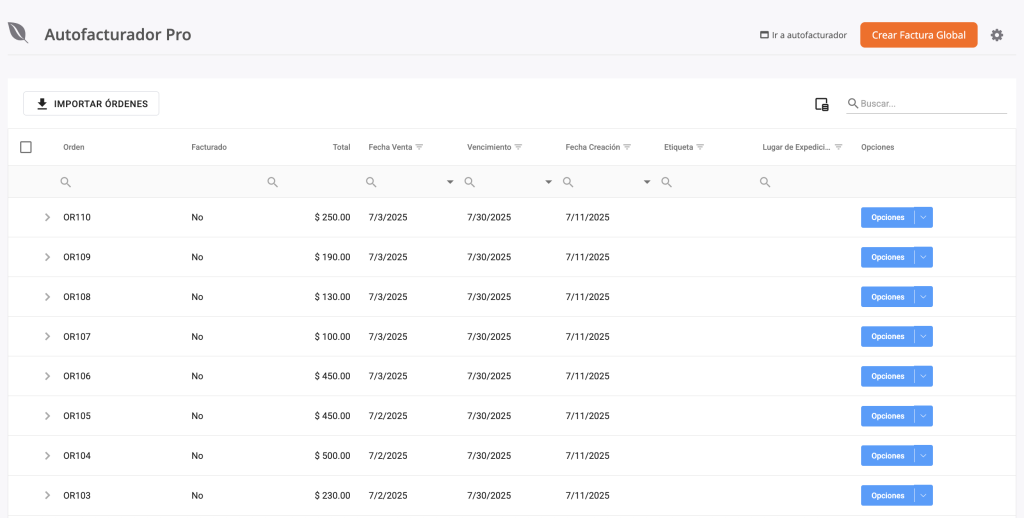
Task: Expand order OR107 row
Action: point(47,336)
